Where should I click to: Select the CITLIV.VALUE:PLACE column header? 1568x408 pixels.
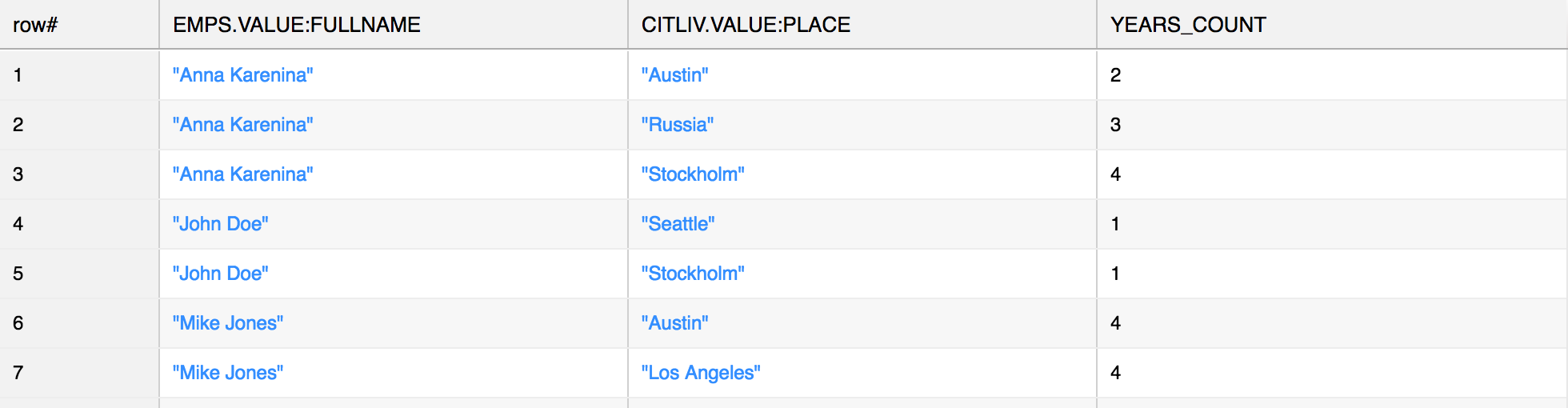tap(746, 25)
